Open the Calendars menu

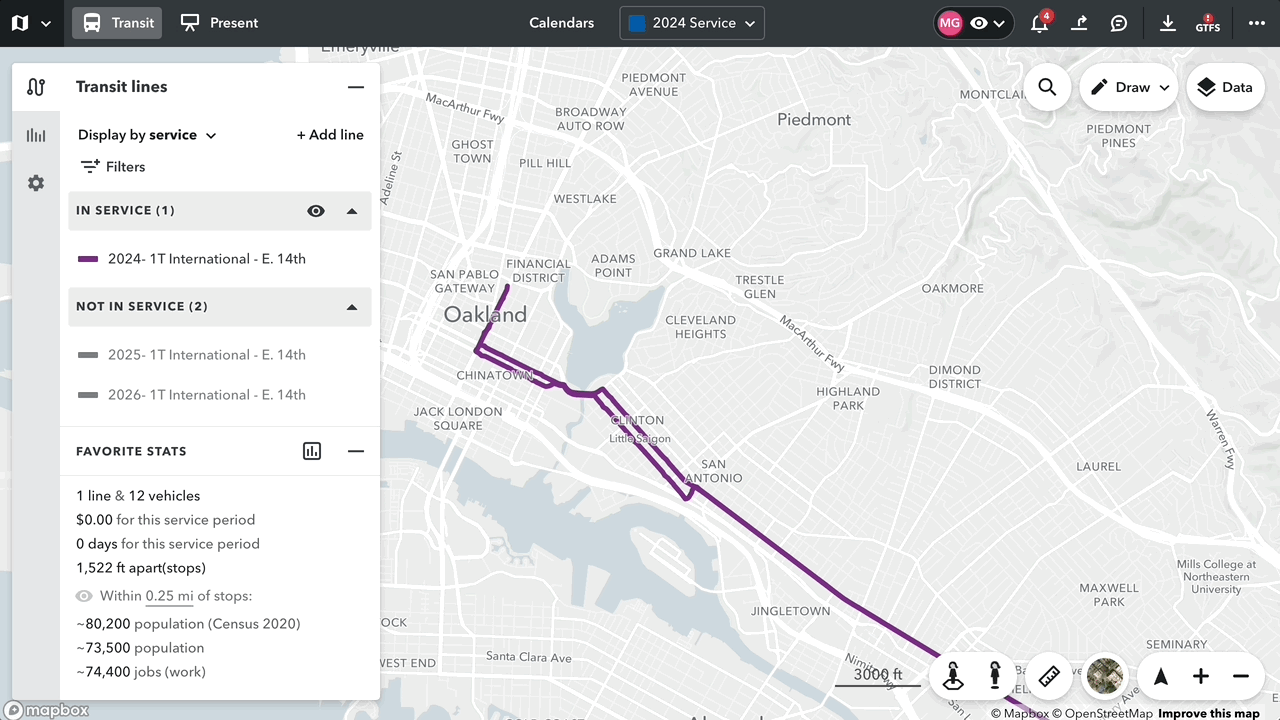tap(561, 23)
